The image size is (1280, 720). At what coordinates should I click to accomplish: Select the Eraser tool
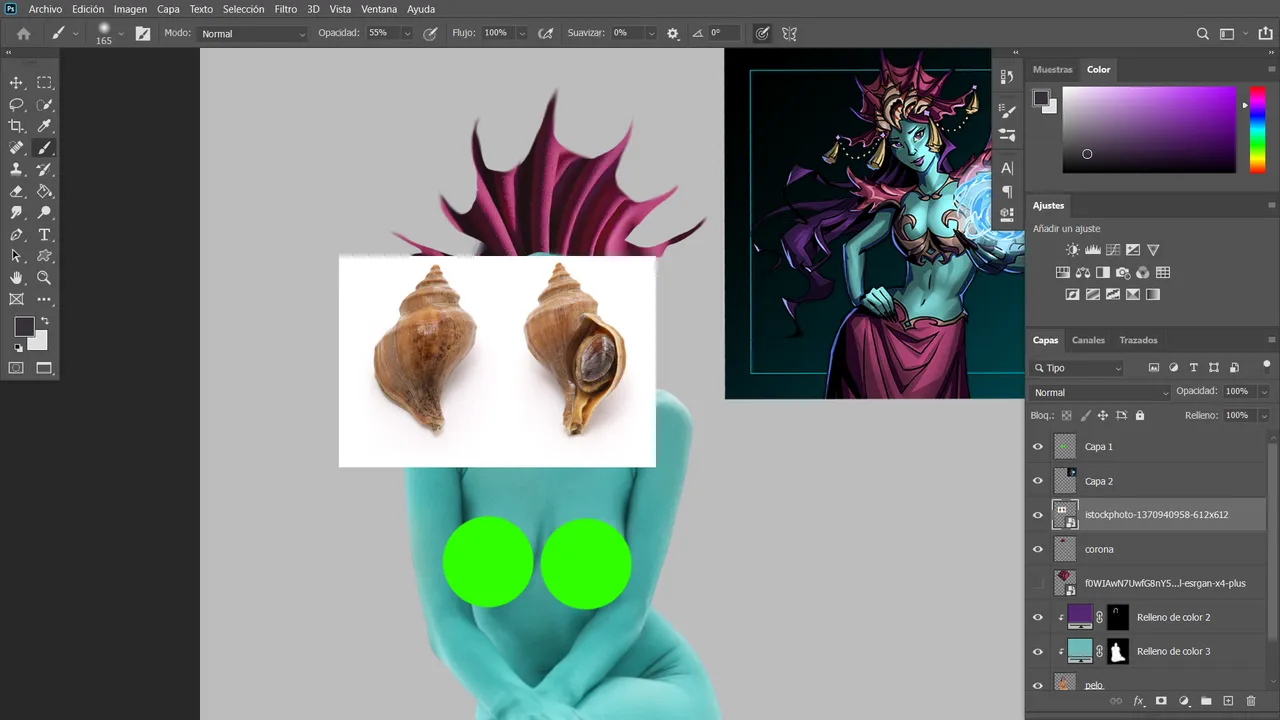click(16, 191)
